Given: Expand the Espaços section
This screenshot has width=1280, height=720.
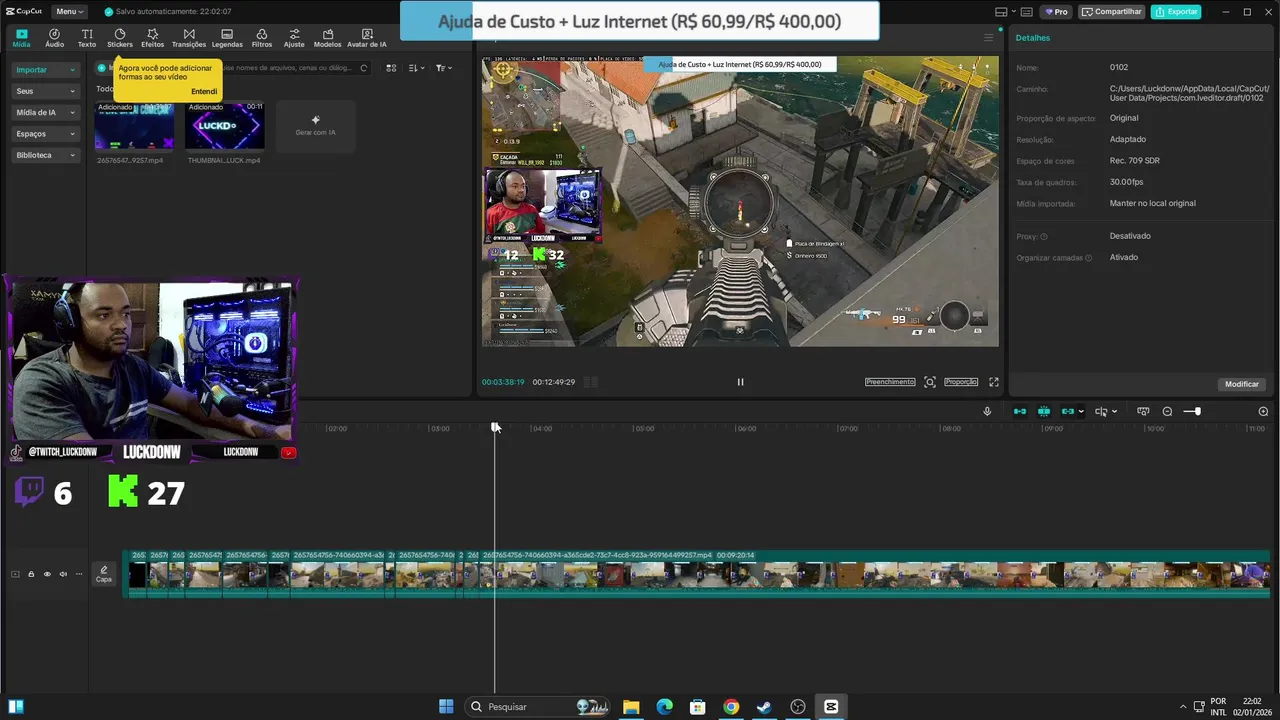Looking at the screenshot, I should coord(45,133).
